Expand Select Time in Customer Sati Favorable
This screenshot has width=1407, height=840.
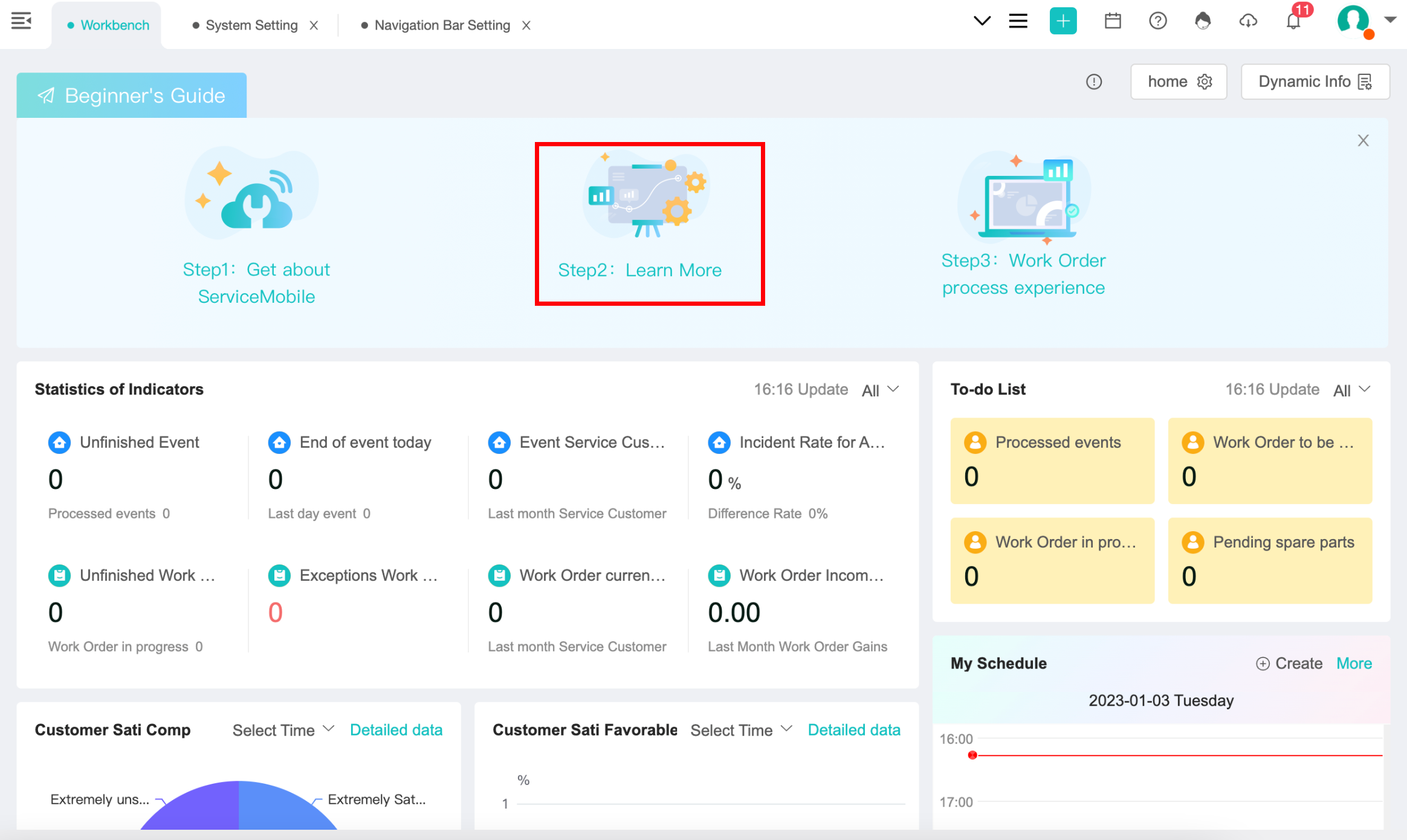(741, 730)
